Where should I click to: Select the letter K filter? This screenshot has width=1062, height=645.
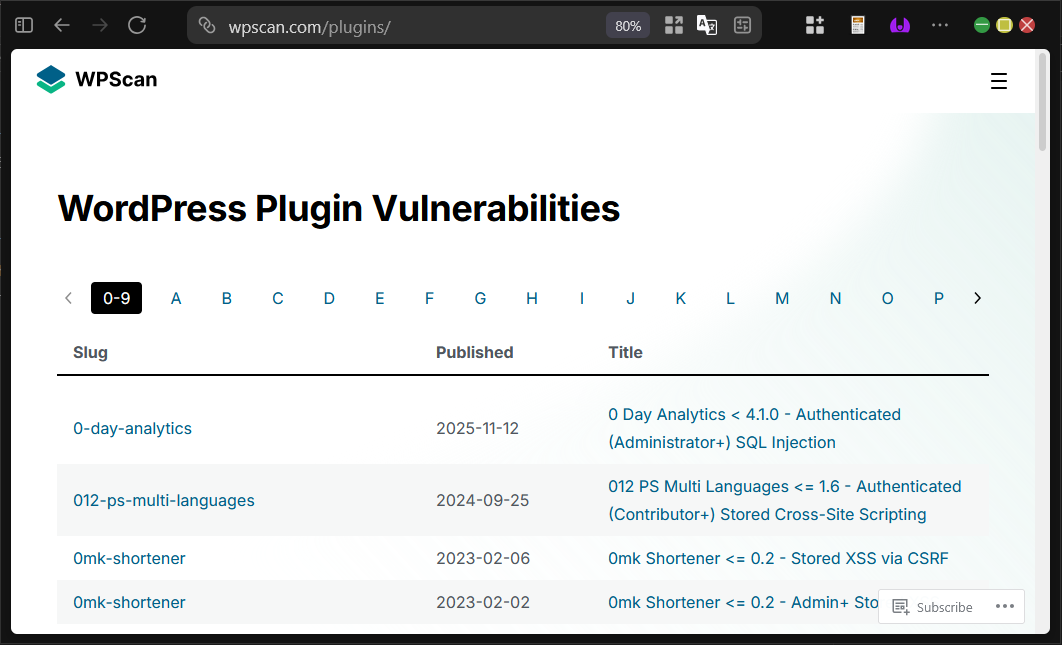(x=681, y=298)
